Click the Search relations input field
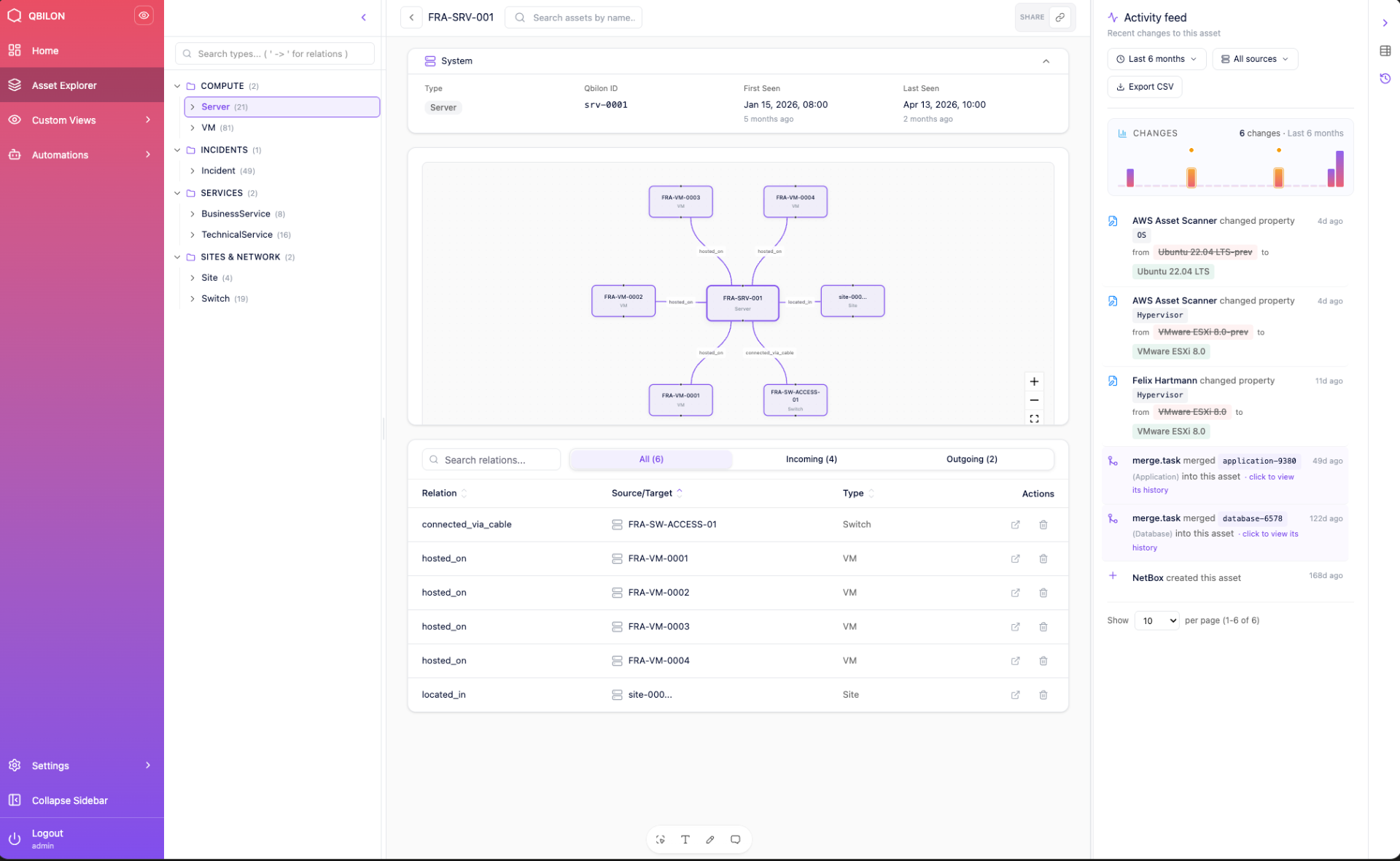Viewport: 1400px width, 861px height. 491,460
